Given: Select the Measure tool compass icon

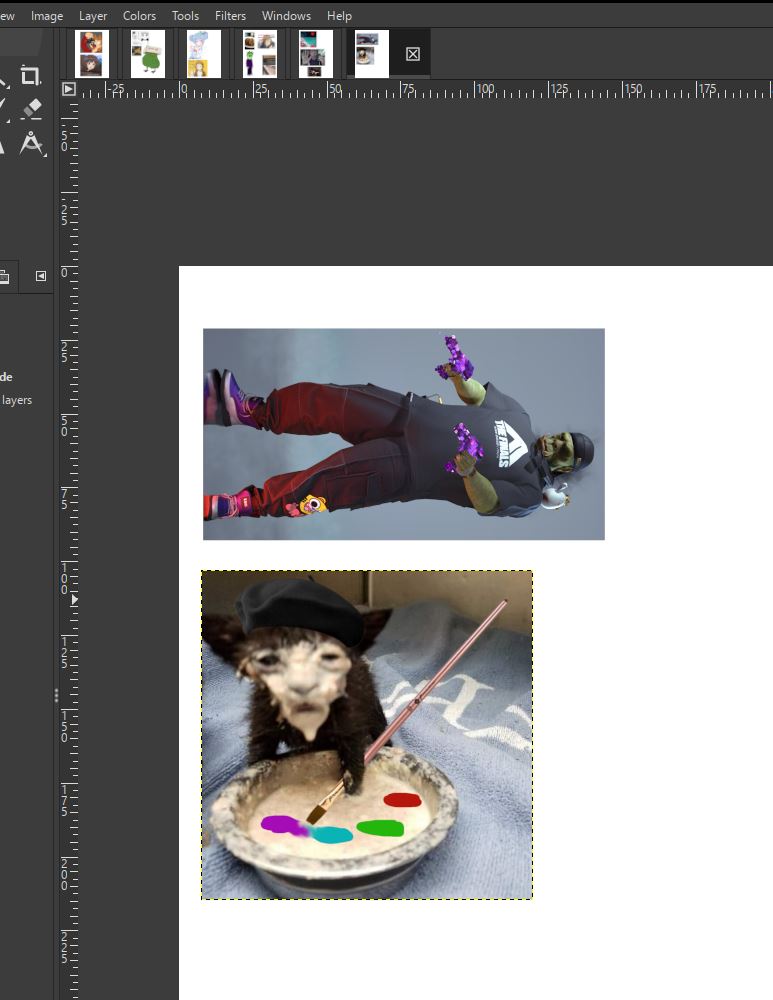Looking at the screenshot, I should pos(31,143).
